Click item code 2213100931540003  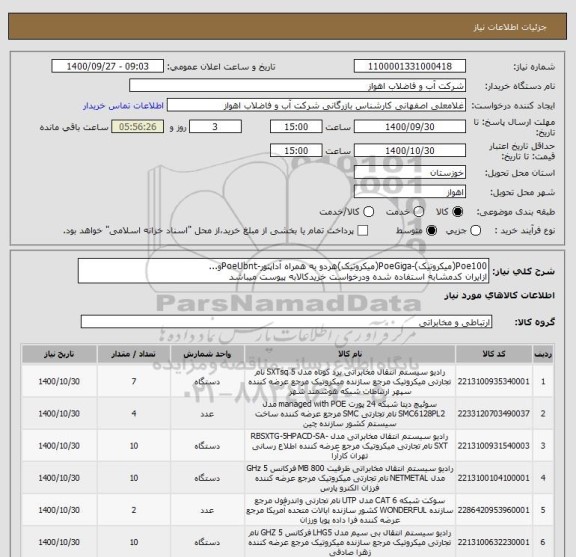coord(493,446)
